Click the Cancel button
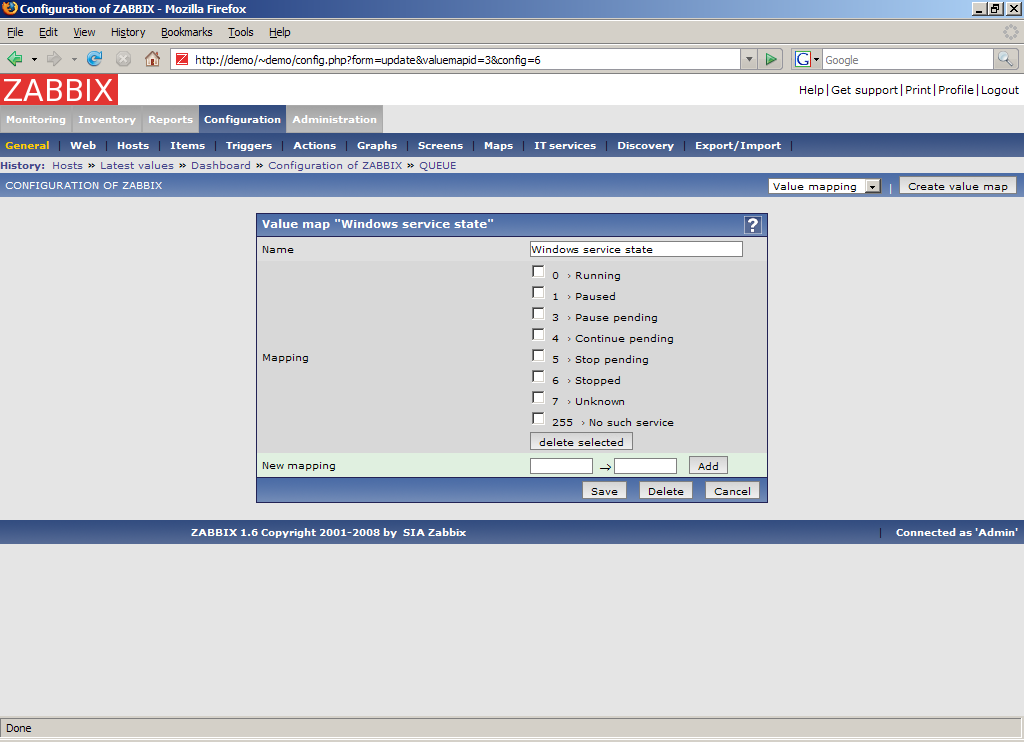The image size is (1024, 742). tap(732, 491)
